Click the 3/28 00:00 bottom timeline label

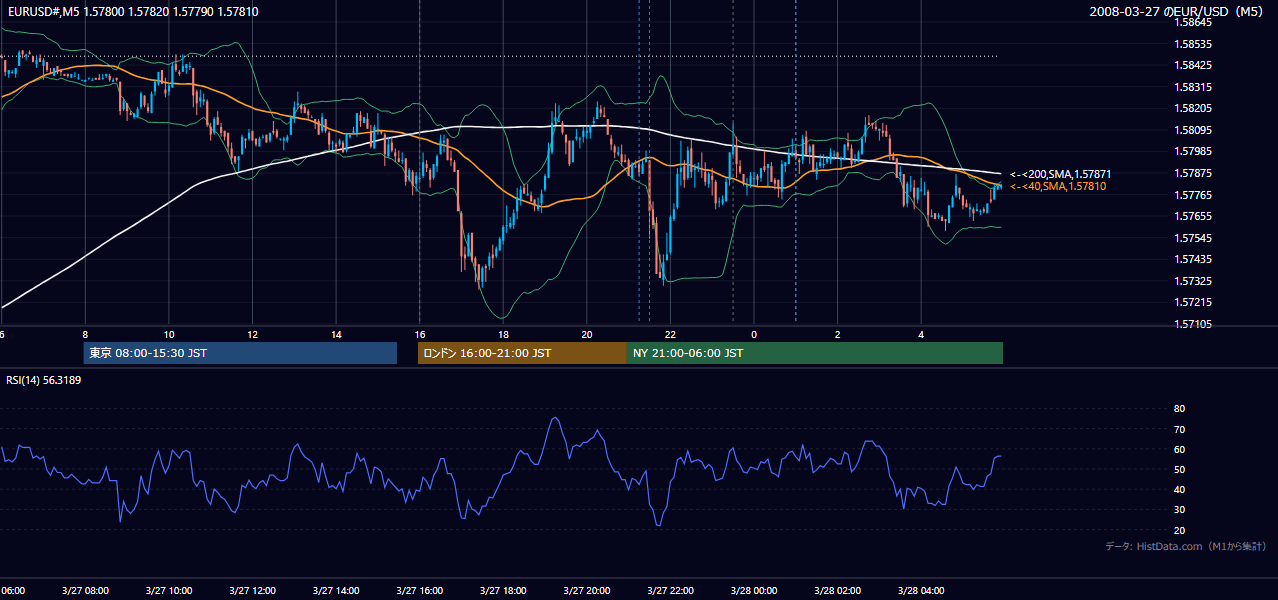click(x=754, y=590)
